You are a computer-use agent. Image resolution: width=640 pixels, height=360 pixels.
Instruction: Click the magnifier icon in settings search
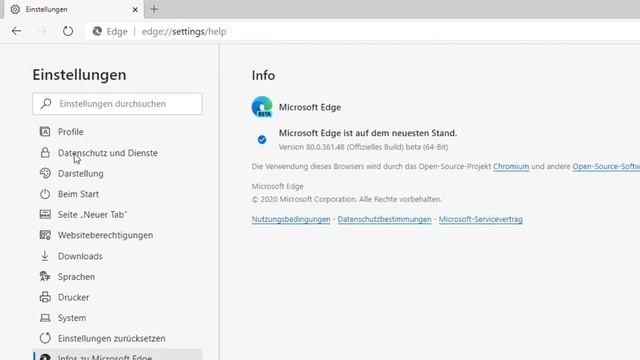46,104
